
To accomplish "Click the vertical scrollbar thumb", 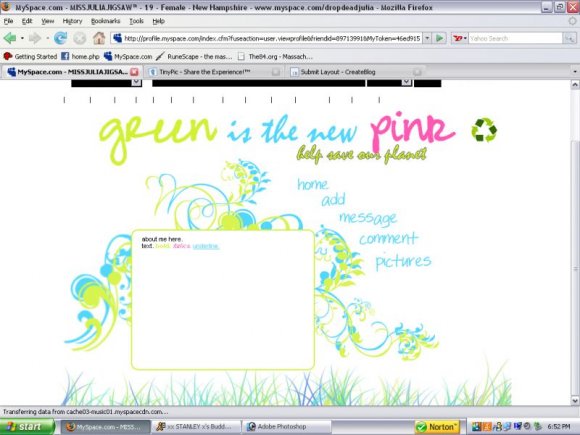I will (x=575, y=268).
